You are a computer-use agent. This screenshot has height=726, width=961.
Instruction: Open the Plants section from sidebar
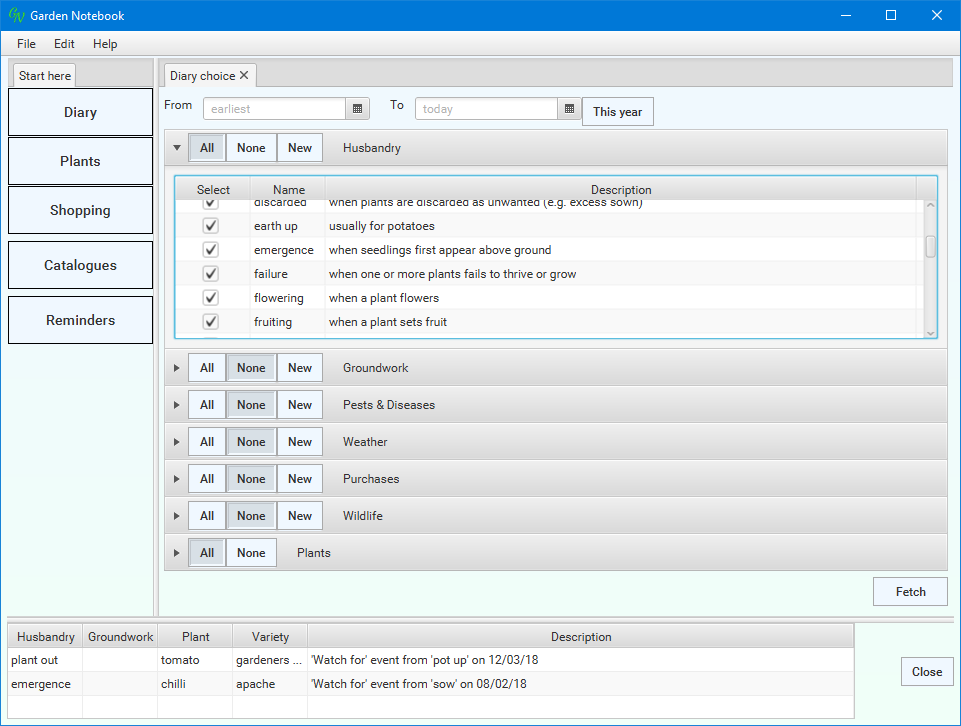click(80, 161)
